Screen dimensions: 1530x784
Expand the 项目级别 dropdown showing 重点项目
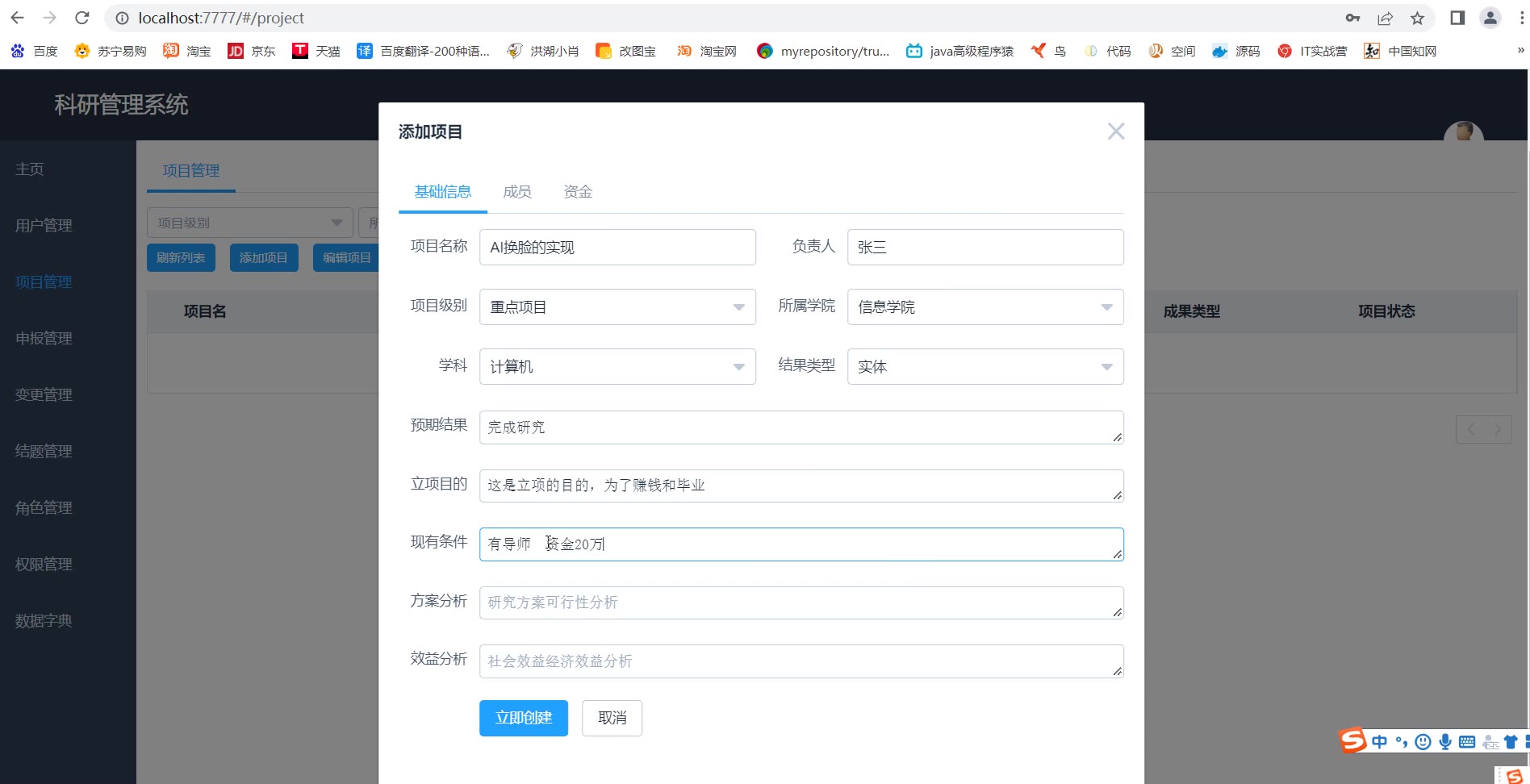[x=617, y=307]
